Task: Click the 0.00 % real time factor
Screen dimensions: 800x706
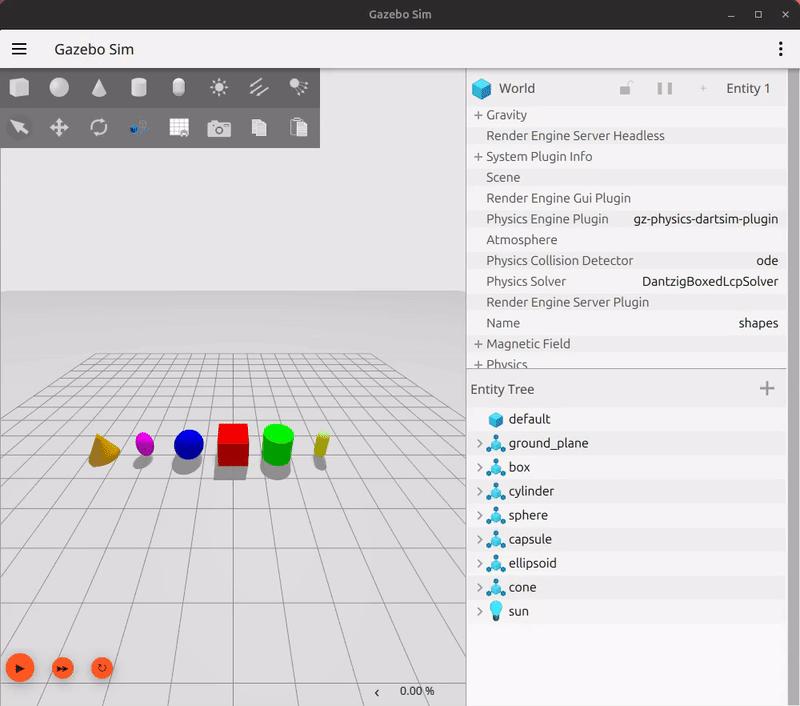Action: [x=417, y=691]
